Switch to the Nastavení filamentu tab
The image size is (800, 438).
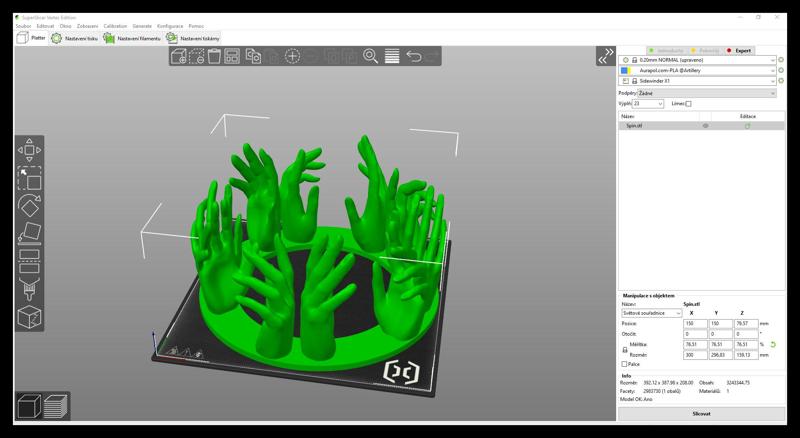132,38
